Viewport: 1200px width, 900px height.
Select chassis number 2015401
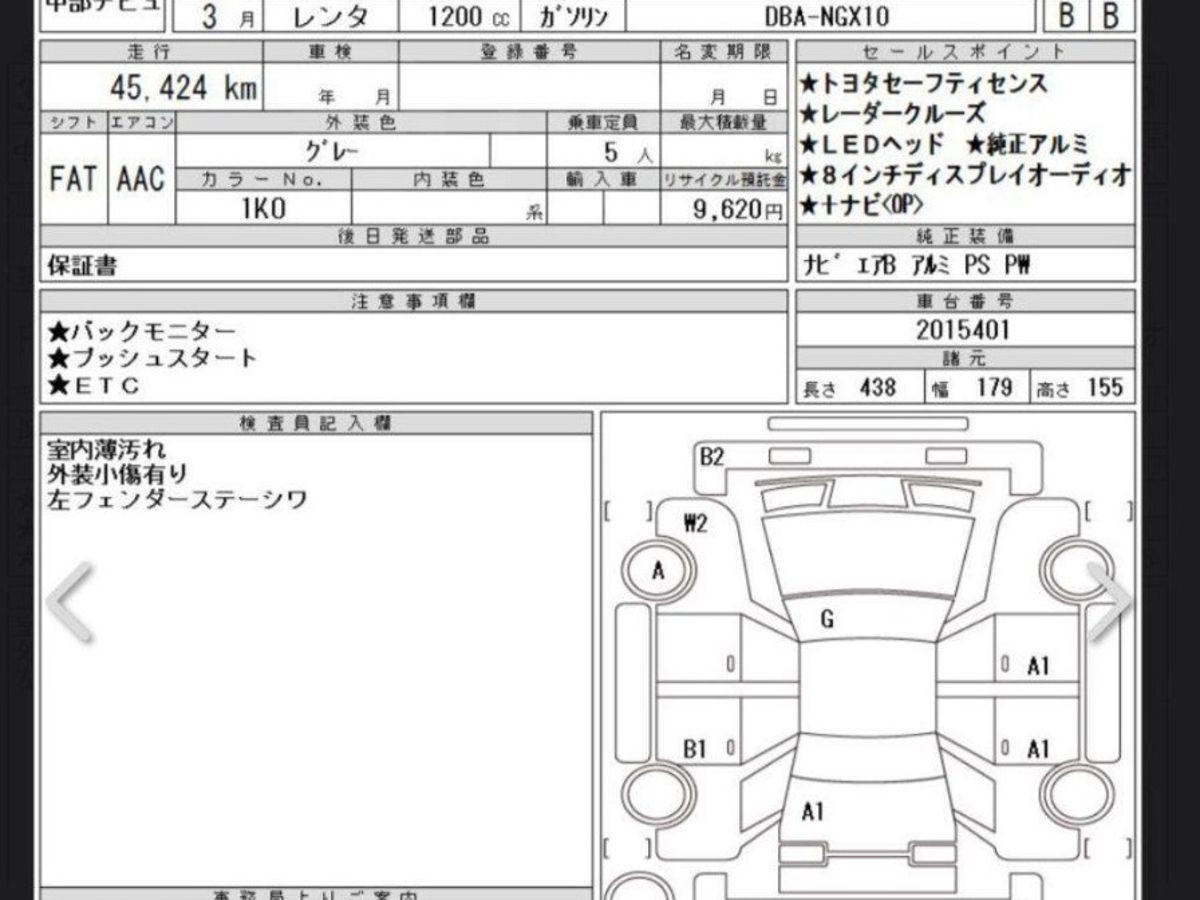click(963, 330)
